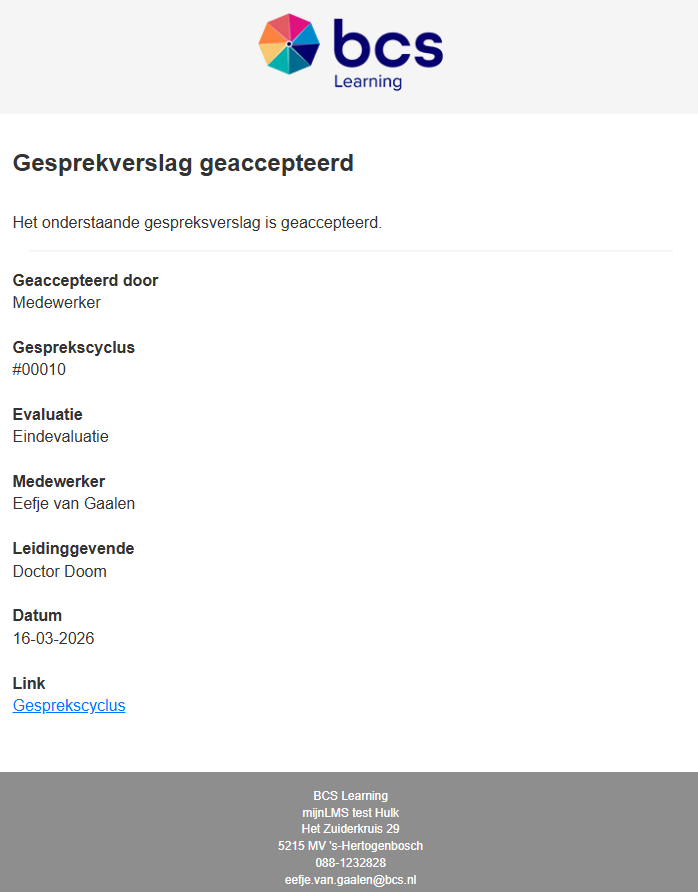Click the 'Link' label above the hyperlink
Screen dimensions: 698x892
pyautogui.click(x=28, y=684)
